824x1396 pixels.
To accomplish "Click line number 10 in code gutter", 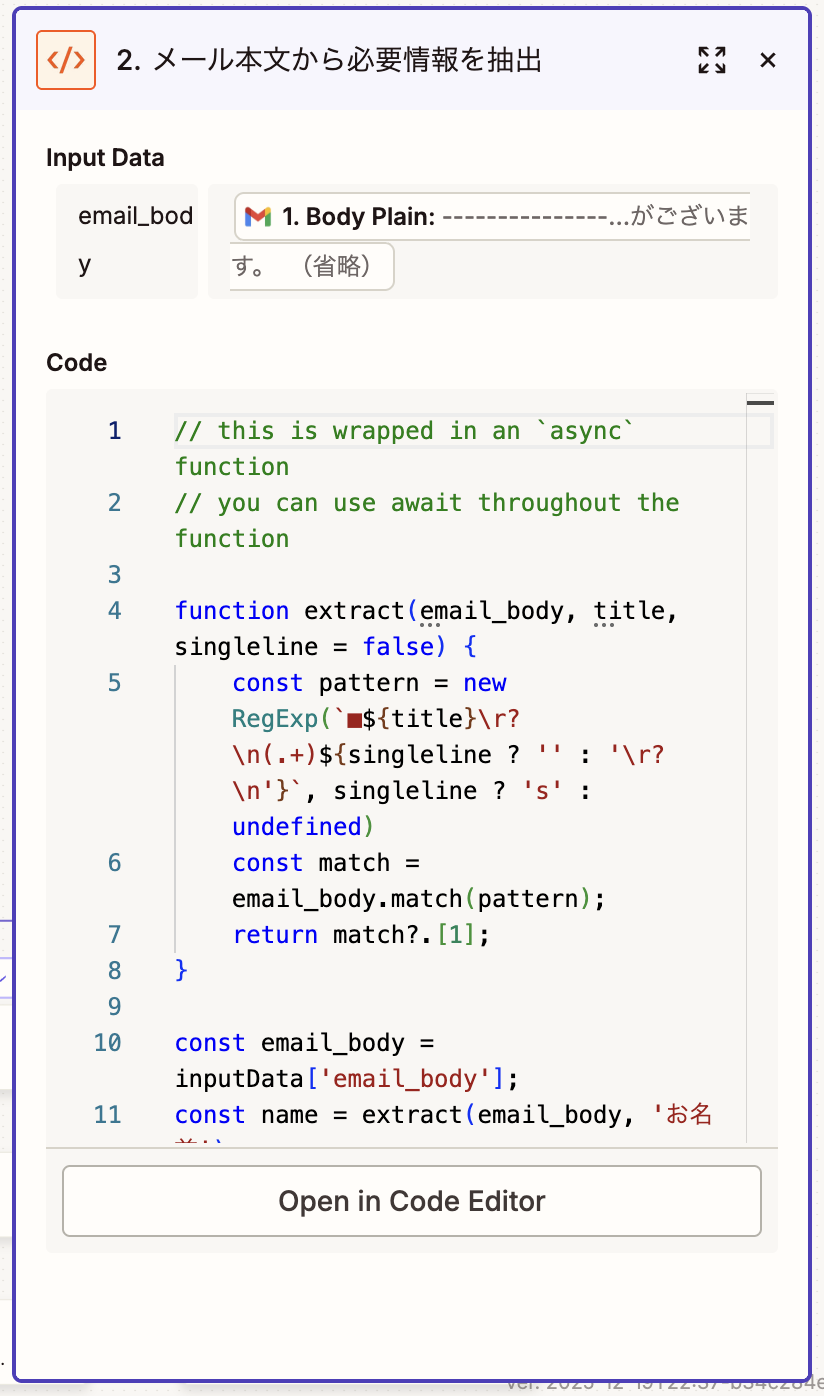I will [x=108, y=1043].
